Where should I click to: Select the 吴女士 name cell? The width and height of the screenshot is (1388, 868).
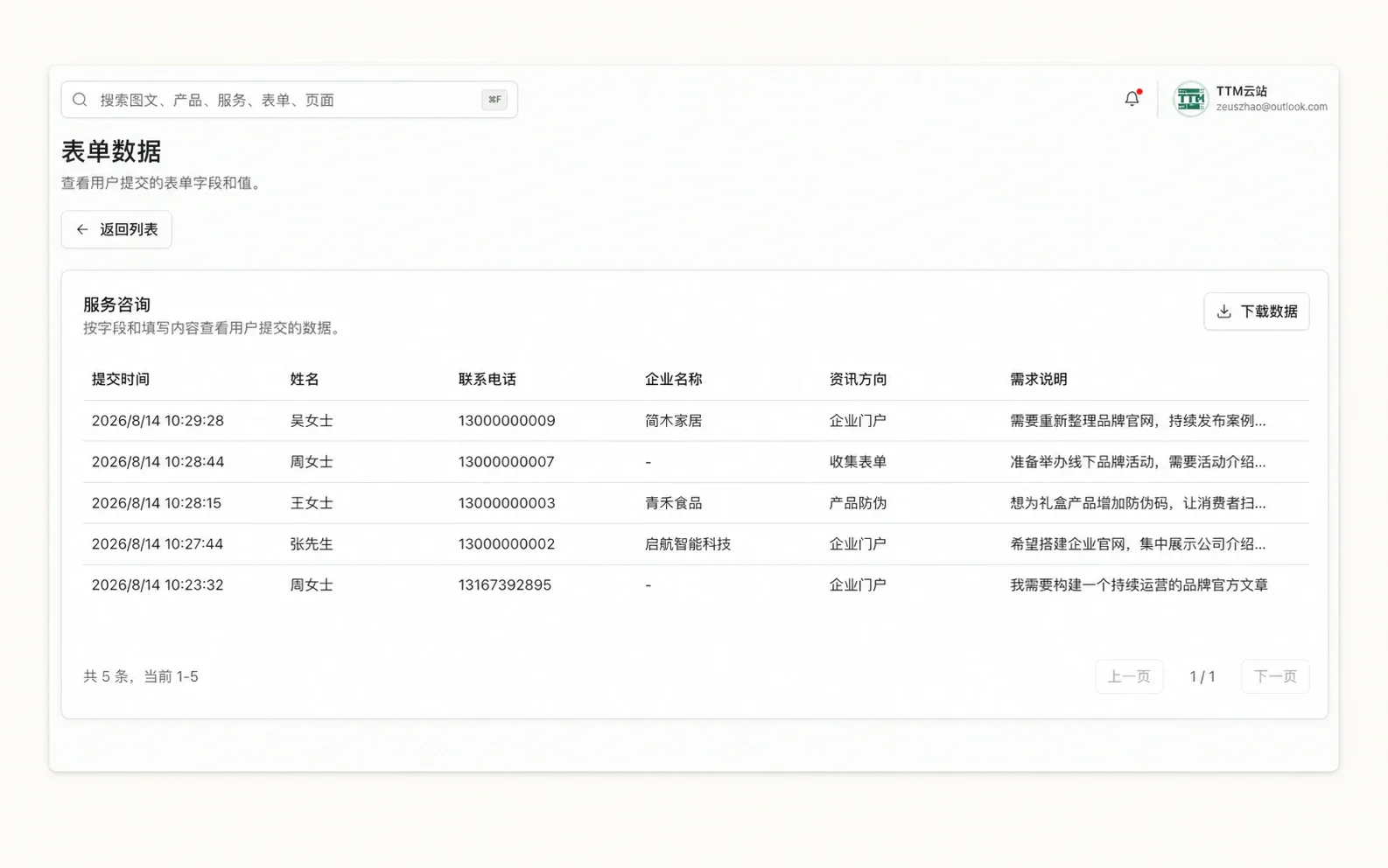click(x=312, y=421)
